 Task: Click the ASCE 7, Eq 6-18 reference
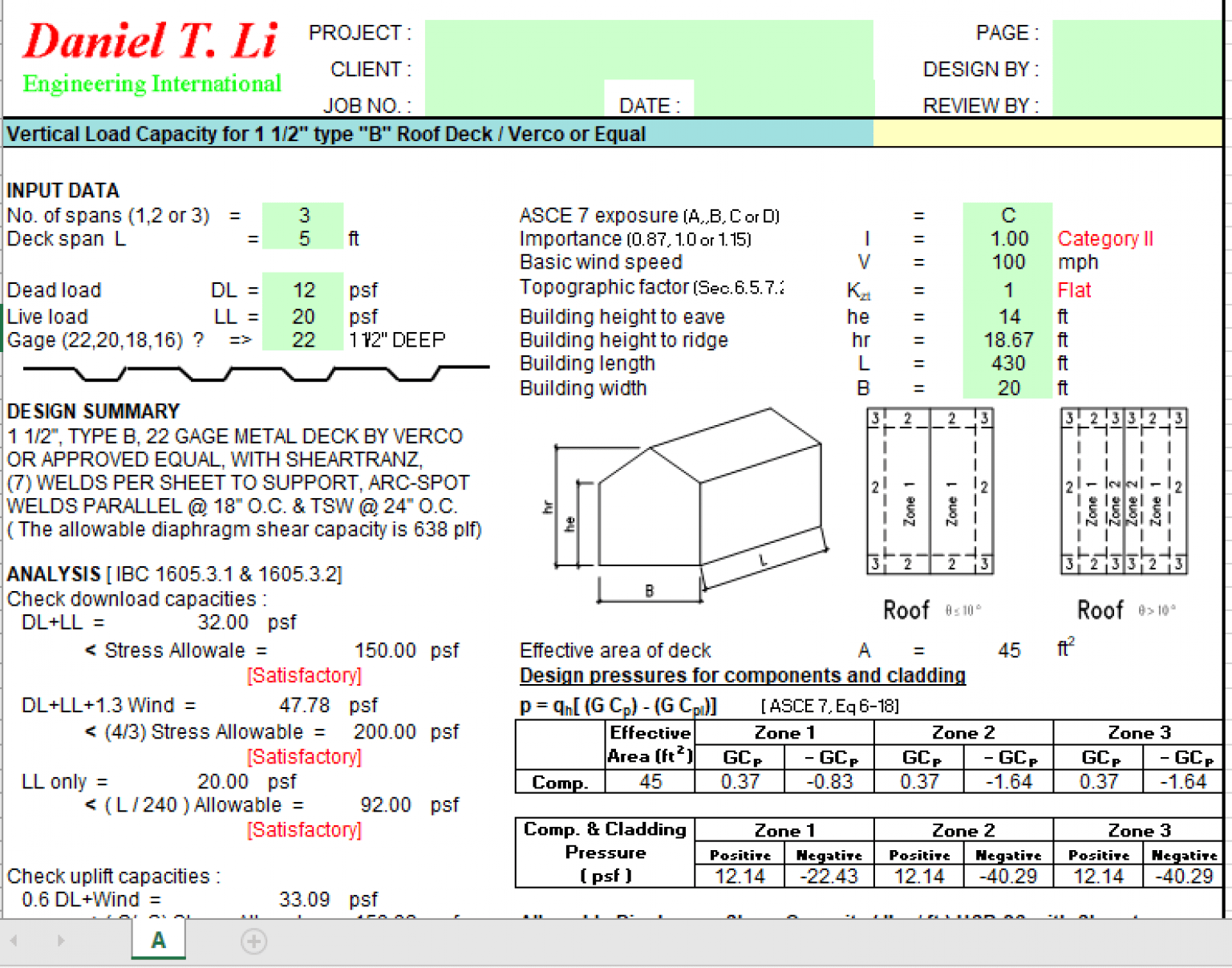[829, 706]
